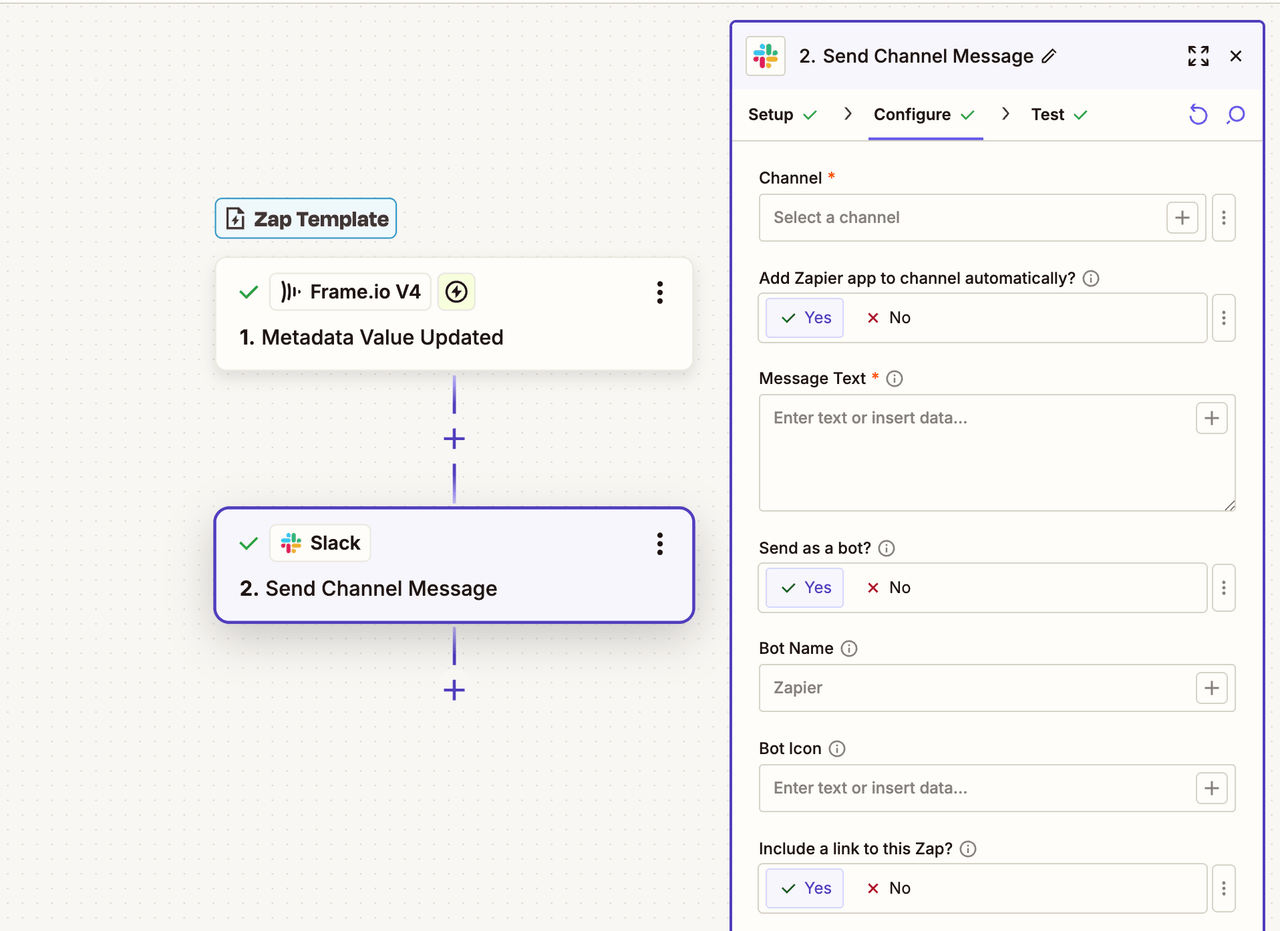Set Send as a bot to No
1280x931 pixels.
pos(888,588)
